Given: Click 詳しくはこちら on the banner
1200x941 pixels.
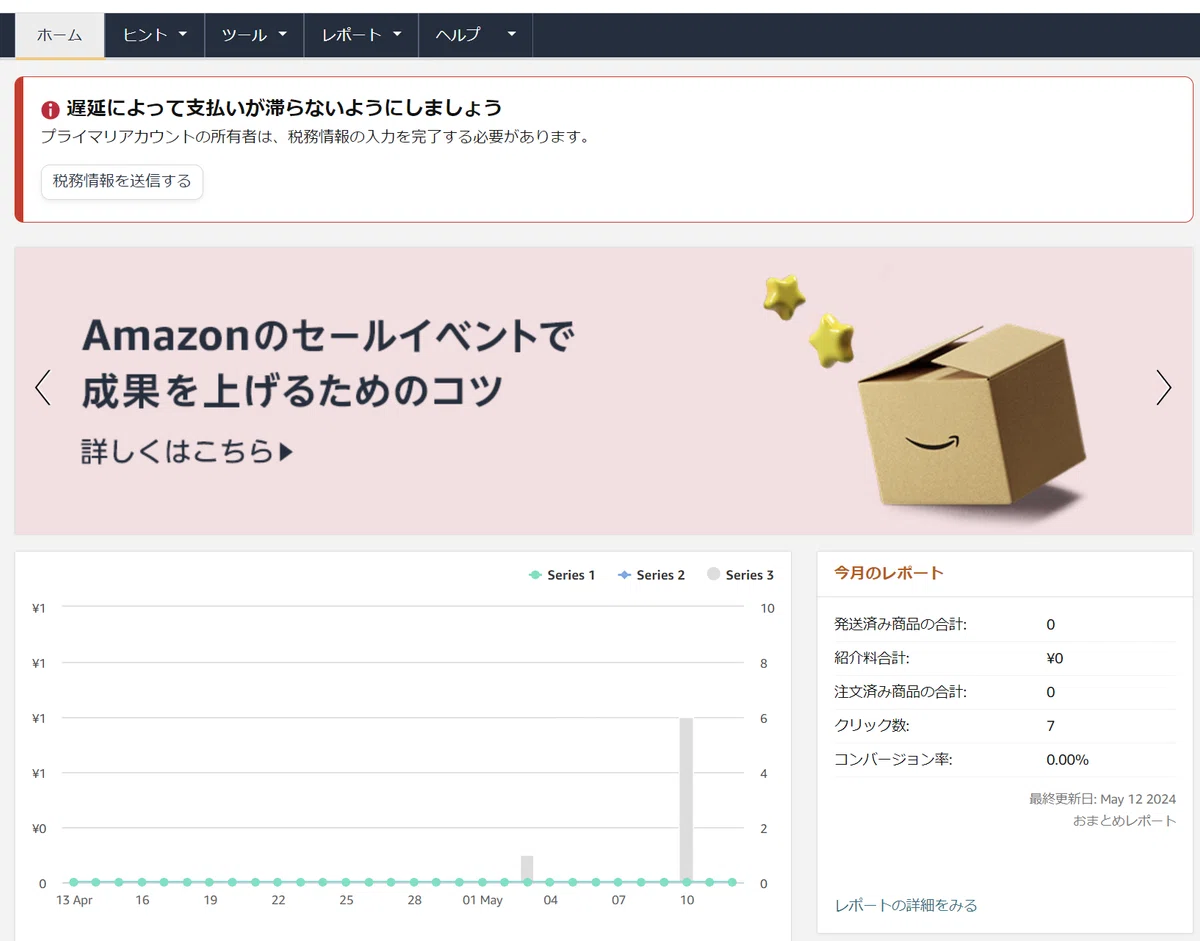Looking at the screenshot, I should coord(187,452).
